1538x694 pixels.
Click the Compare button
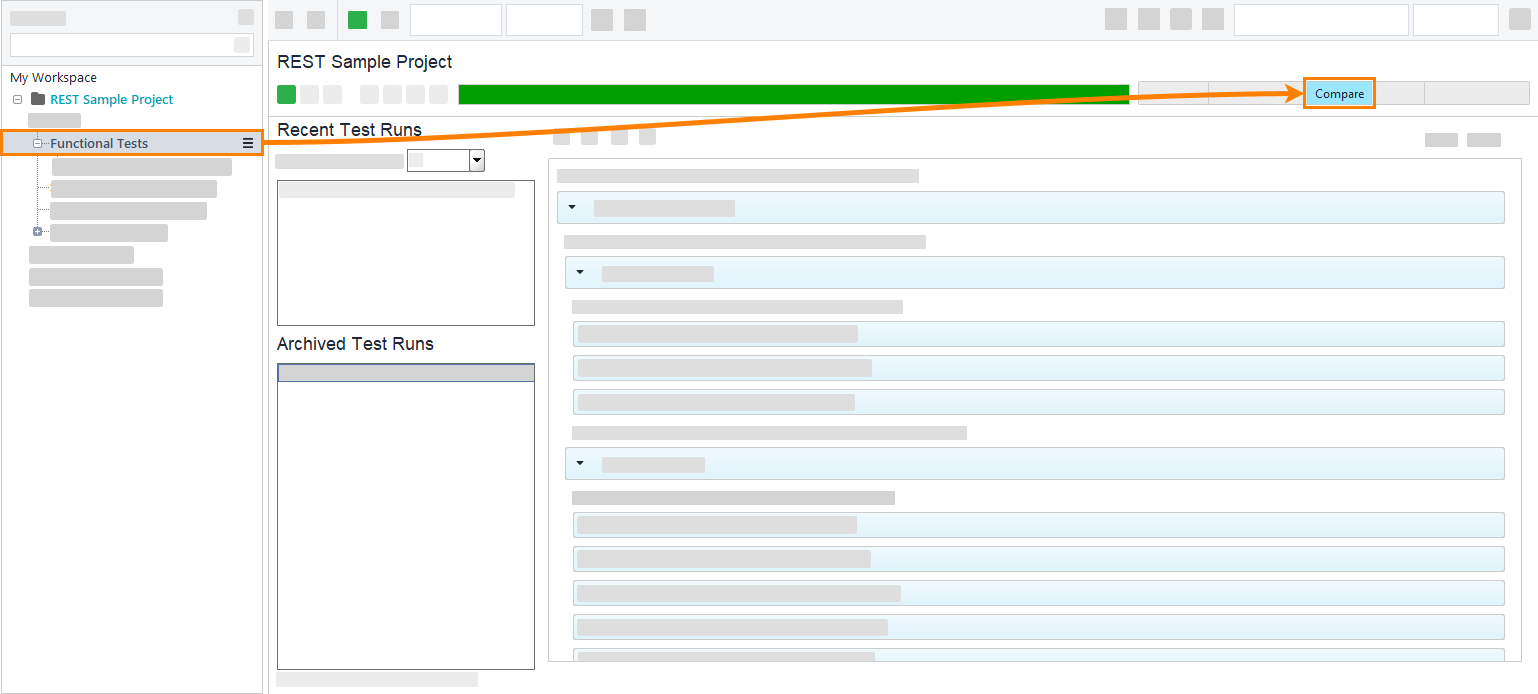tap(1339, 92)
